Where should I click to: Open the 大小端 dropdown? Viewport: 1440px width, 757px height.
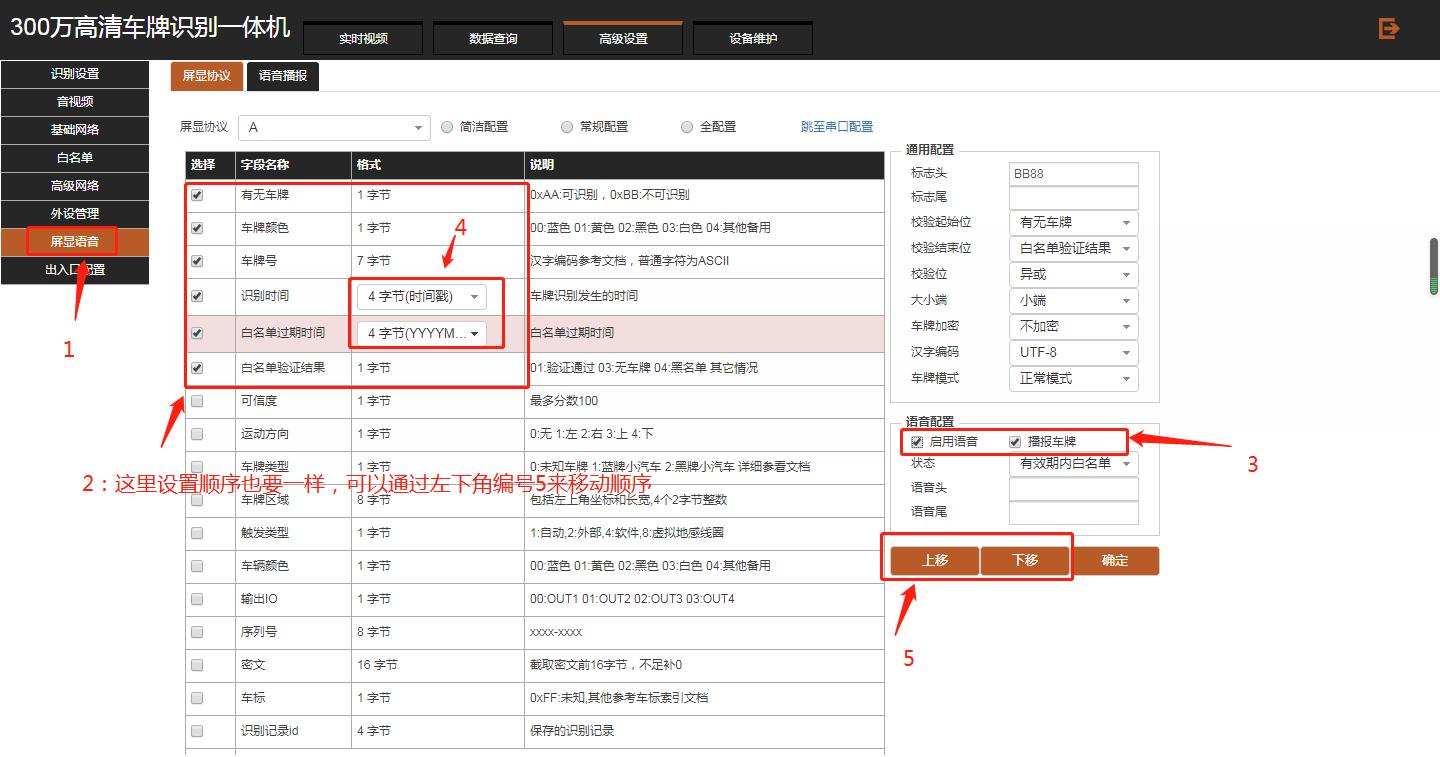point(1074,301)
